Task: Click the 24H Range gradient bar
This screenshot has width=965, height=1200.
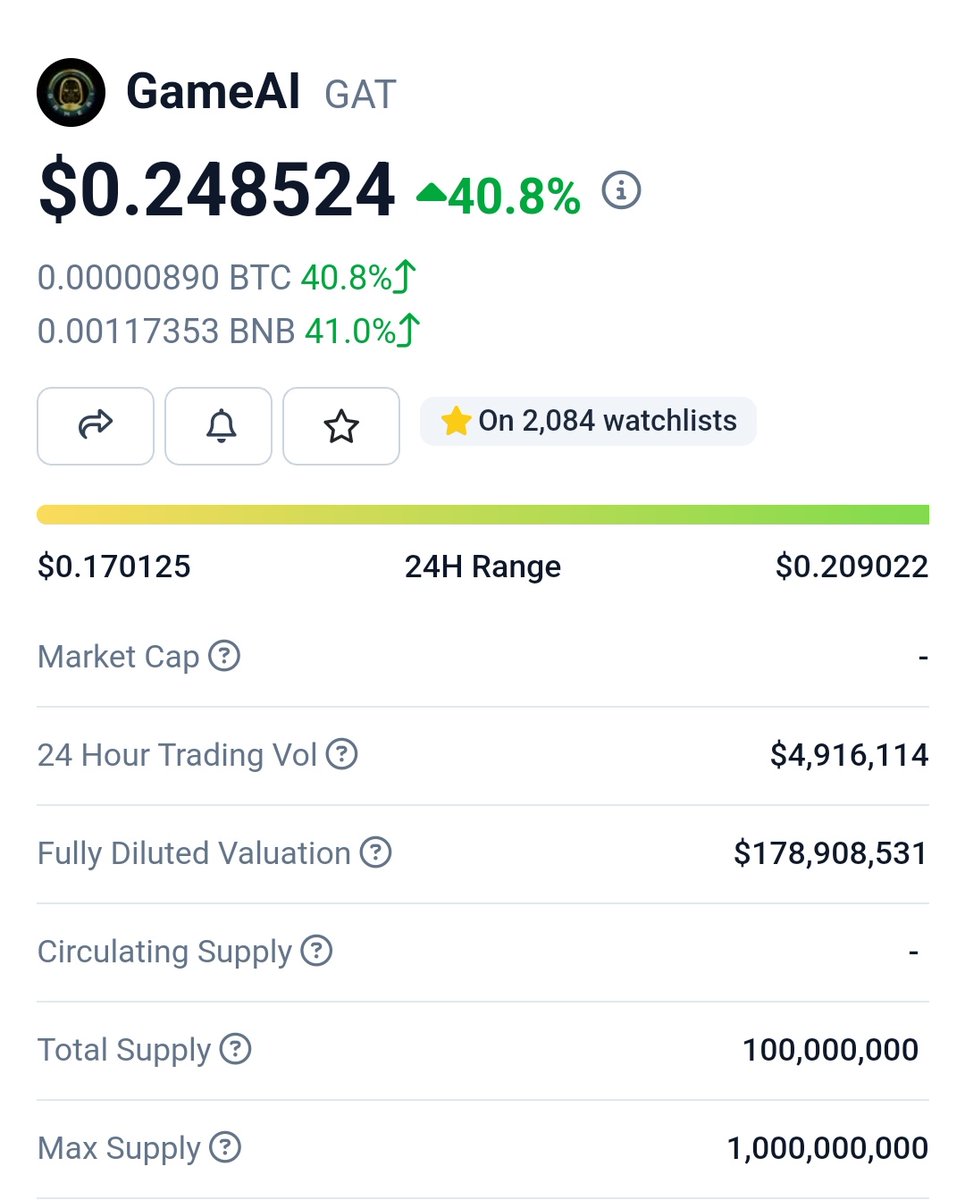Action: coord(483,513)
